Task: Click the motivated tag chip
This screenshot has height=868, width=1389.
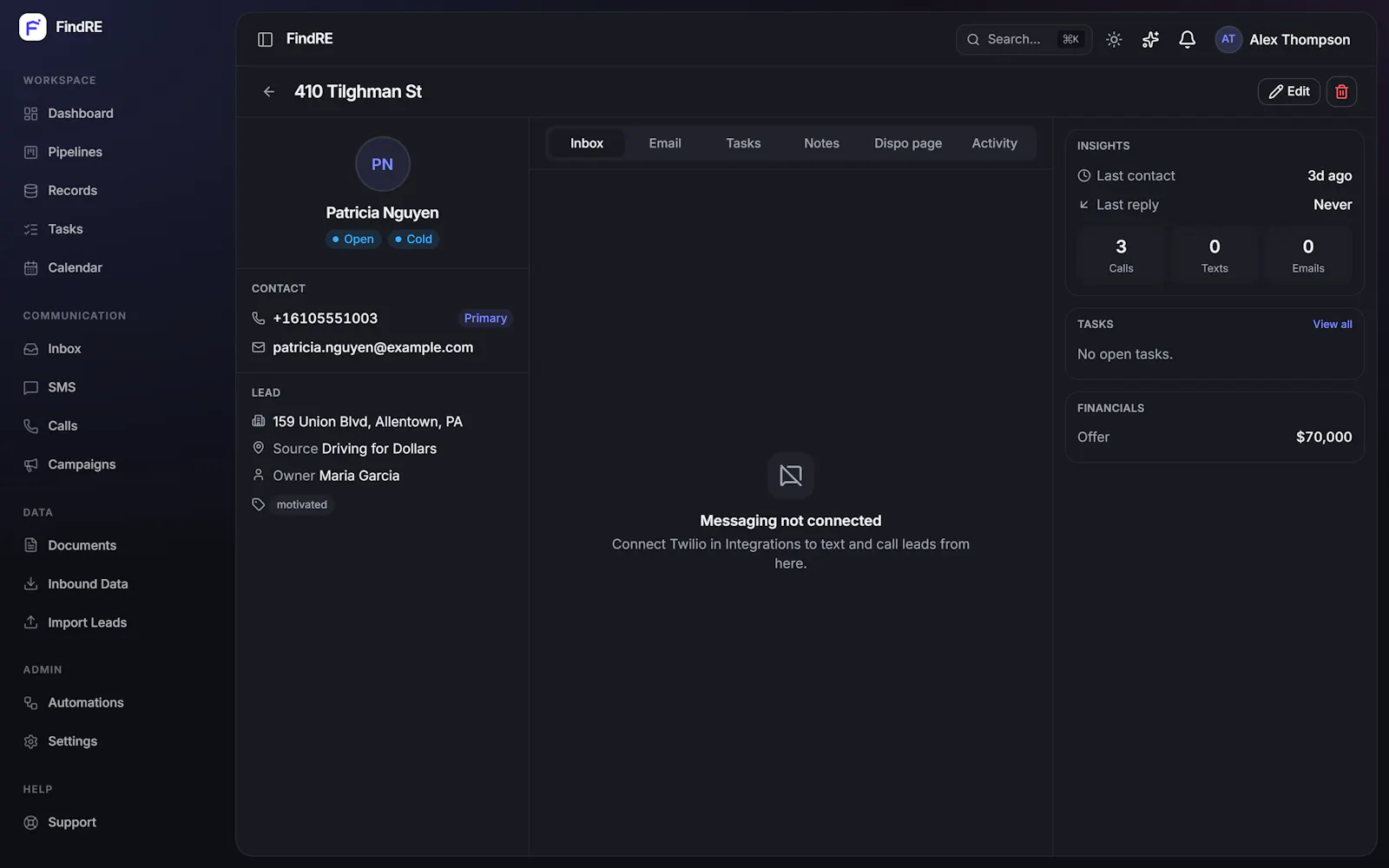Action: 302,504
